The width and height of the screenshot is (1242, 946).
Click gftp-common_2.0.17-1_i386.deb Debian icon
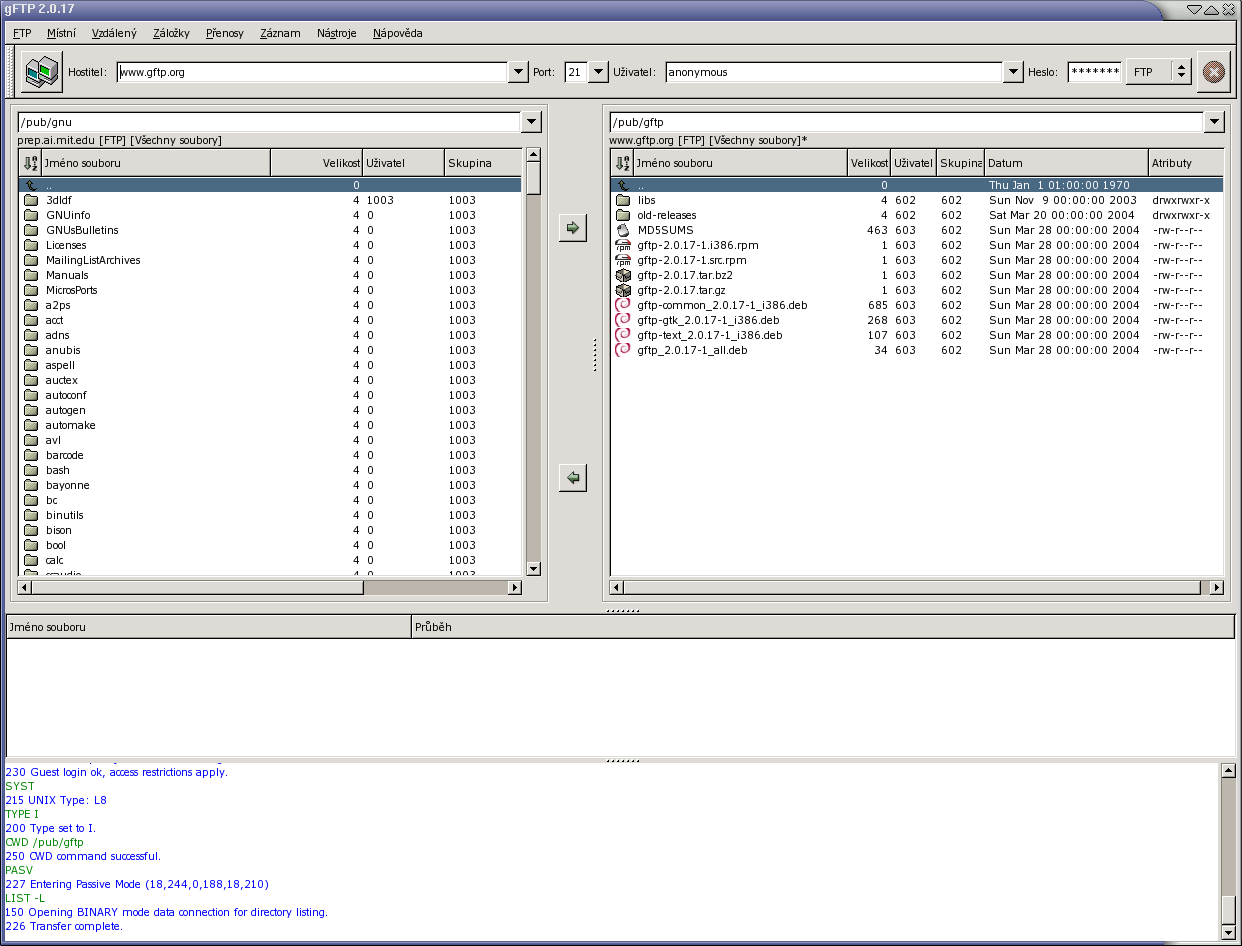(623, 305)
